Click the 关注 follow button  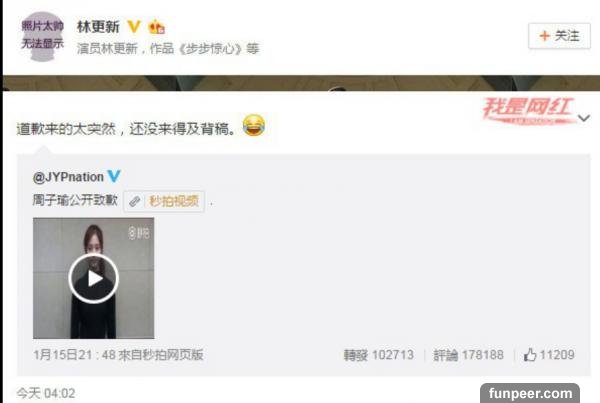(x=559, y=36)
